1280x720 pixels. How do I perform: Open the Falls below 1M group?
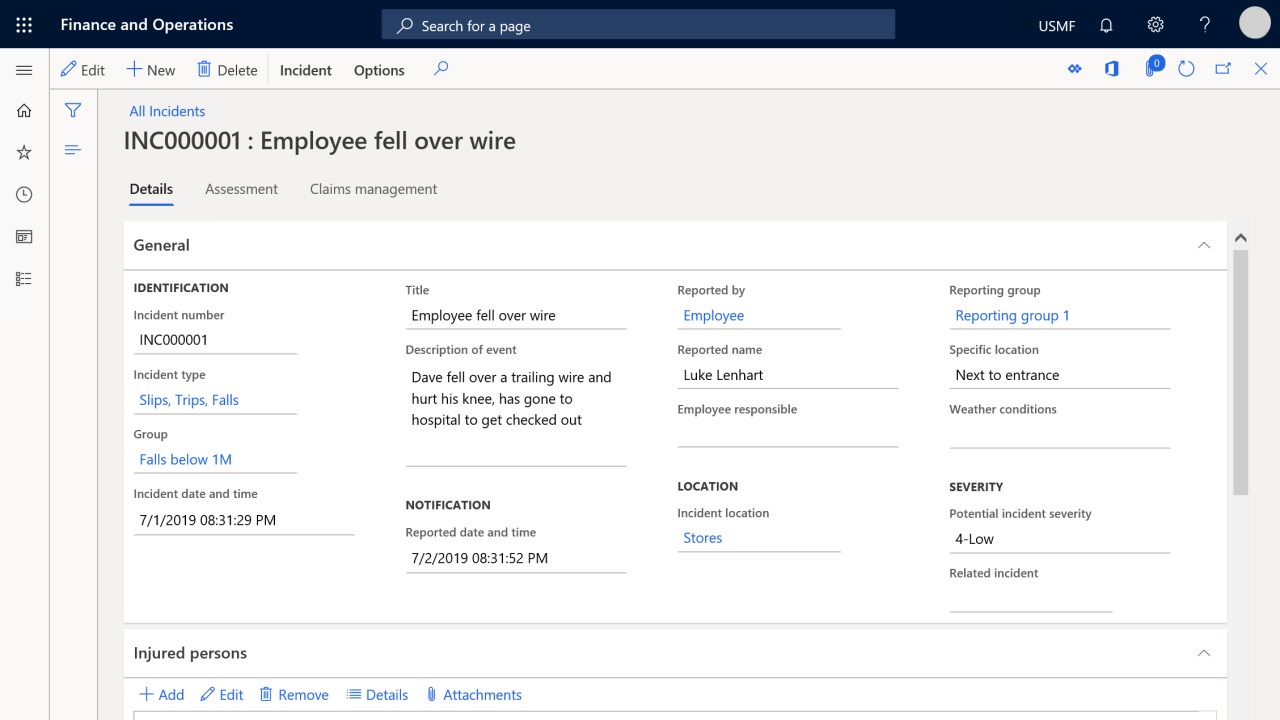click(x=185, y=460)
